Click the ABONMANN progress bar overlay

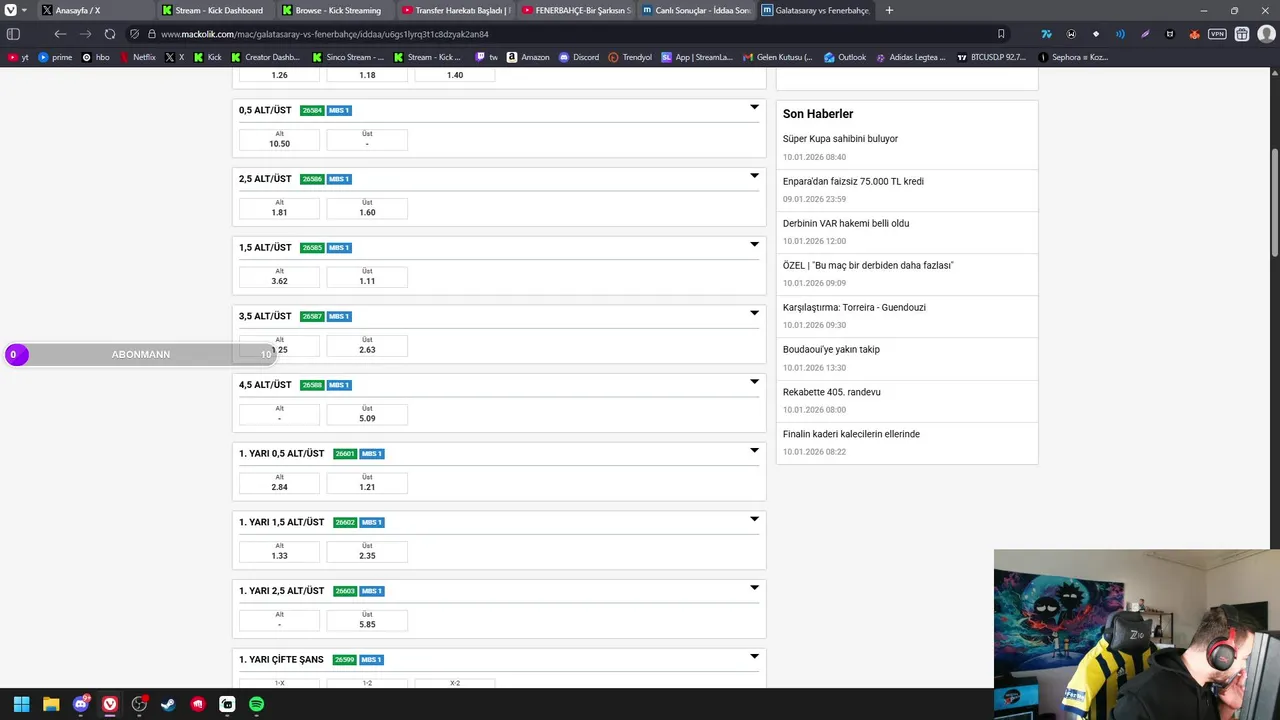[141, 354]
